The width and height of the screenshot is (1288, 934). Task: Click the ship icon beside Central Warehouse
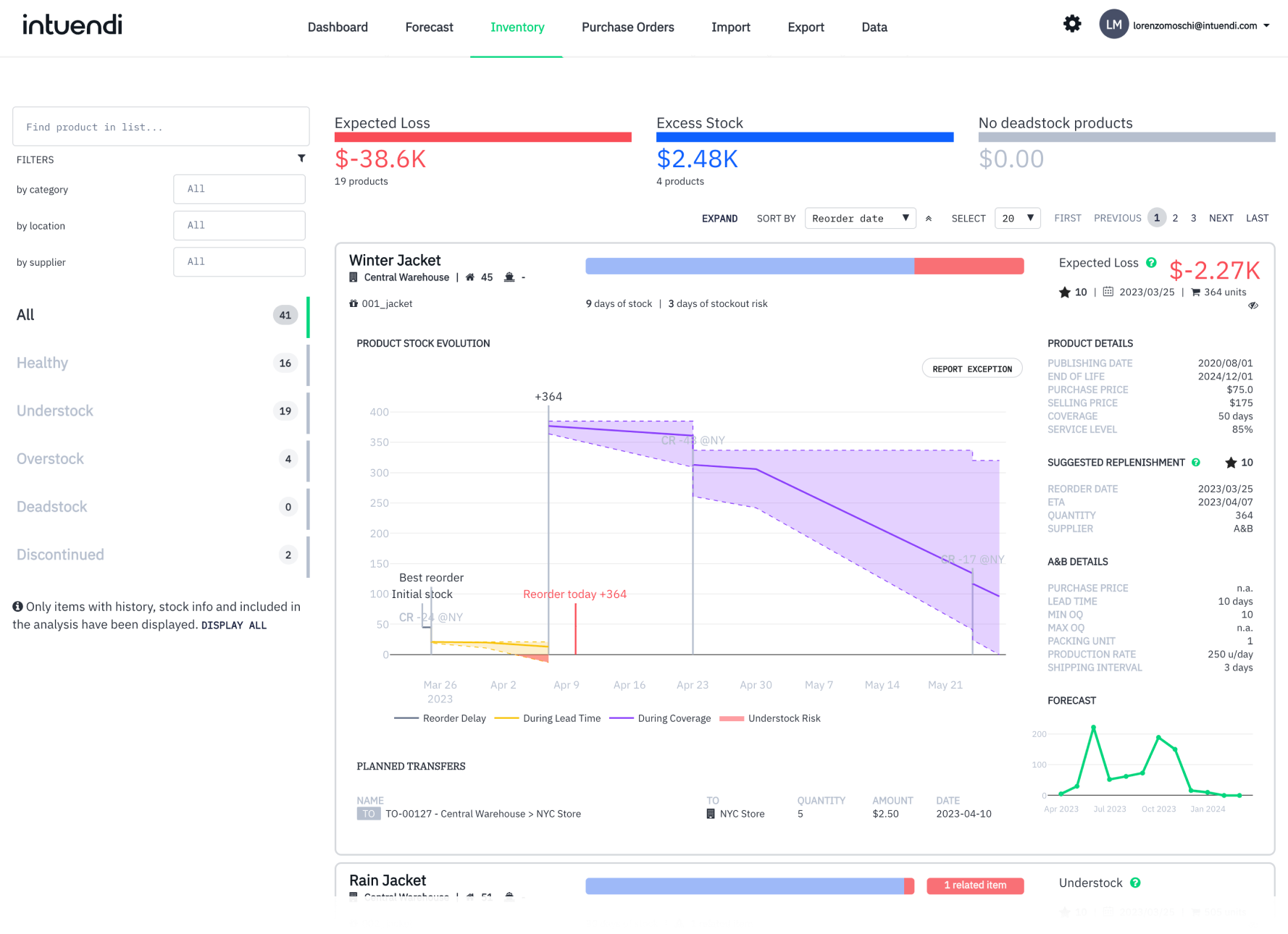(509, 277)
